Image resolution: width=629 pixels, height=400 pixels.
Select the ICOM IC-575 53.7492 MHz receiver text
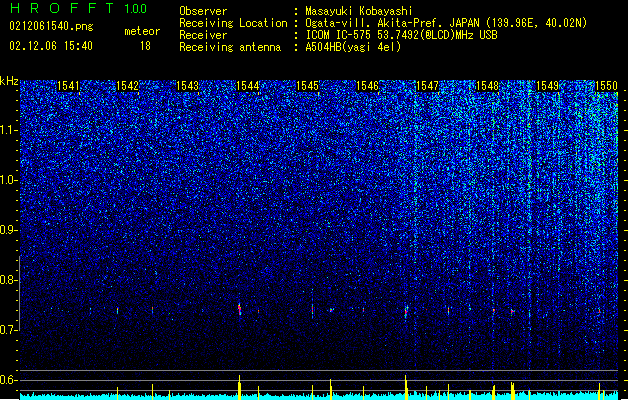(x=401, y=35)
